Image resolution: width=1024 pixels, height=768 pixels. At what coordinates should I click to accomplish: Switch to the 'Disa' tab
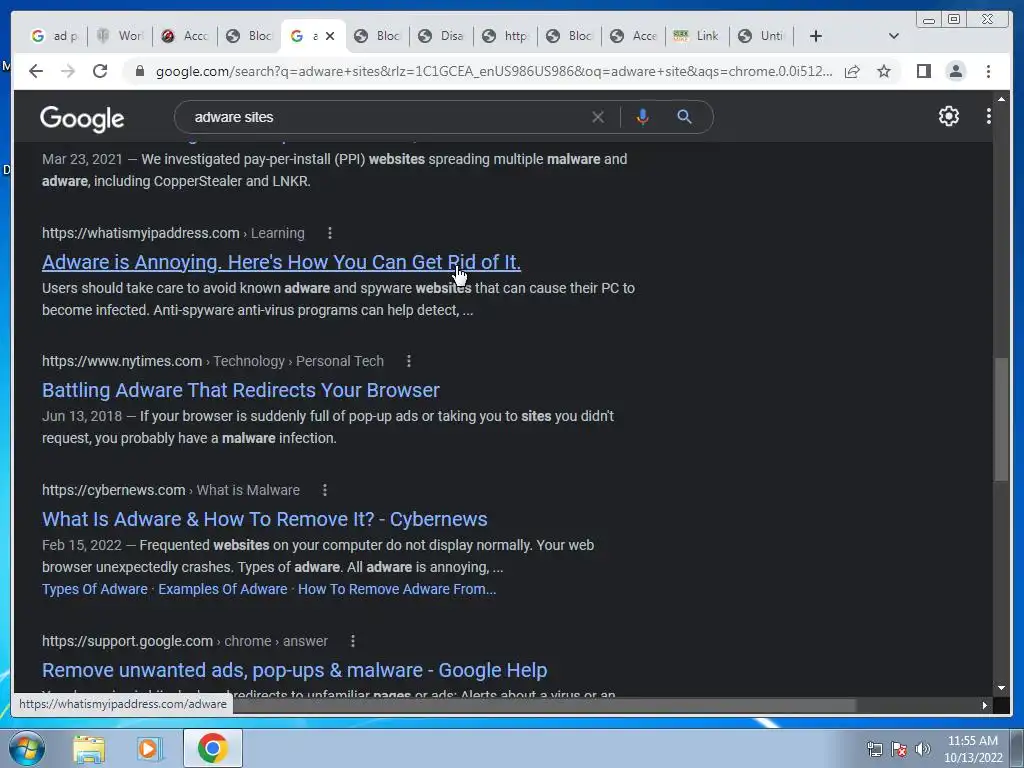coord(441,36)
